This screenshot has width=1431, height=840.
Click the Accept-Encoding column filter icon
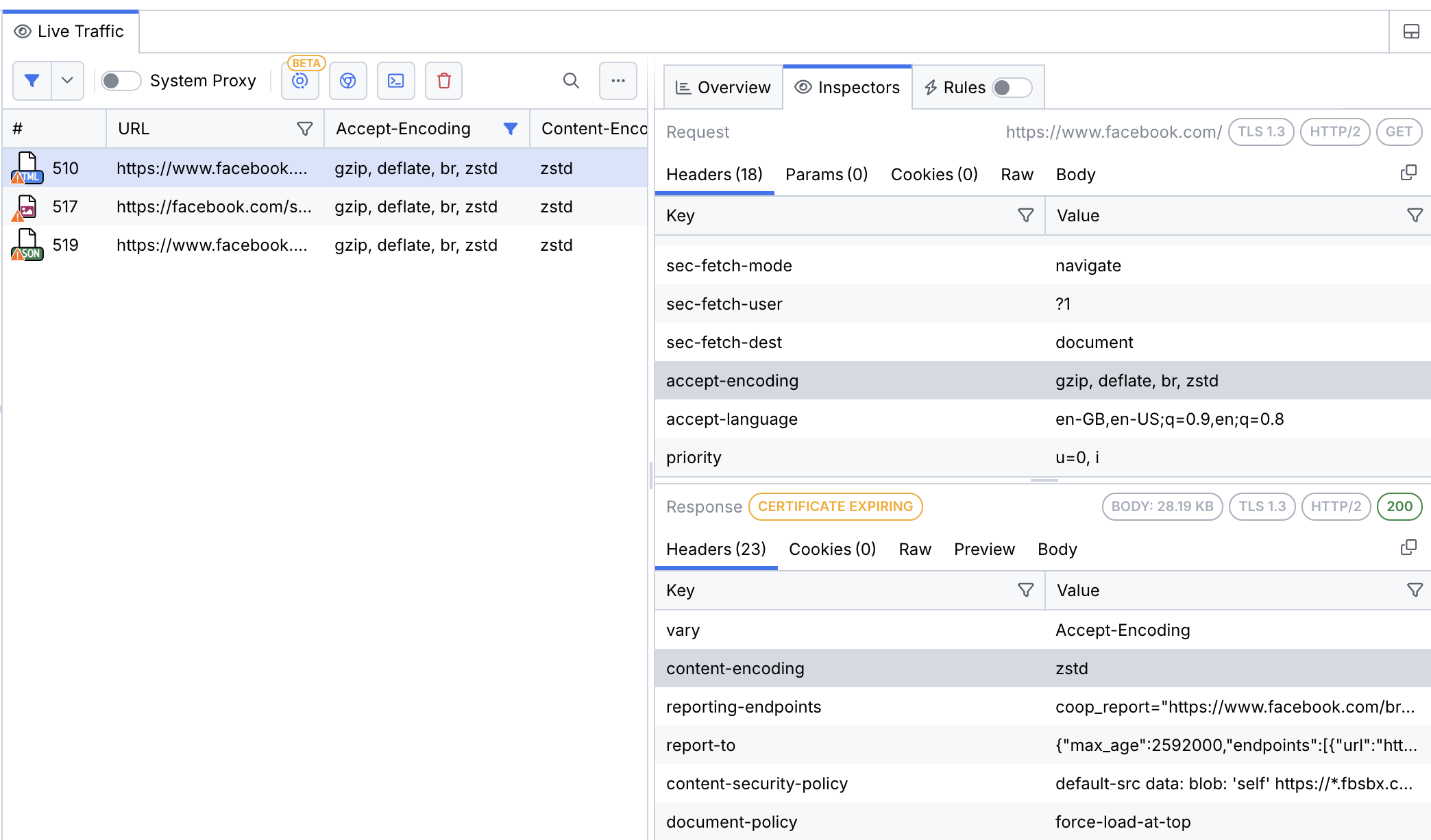(x=510, y=129)
